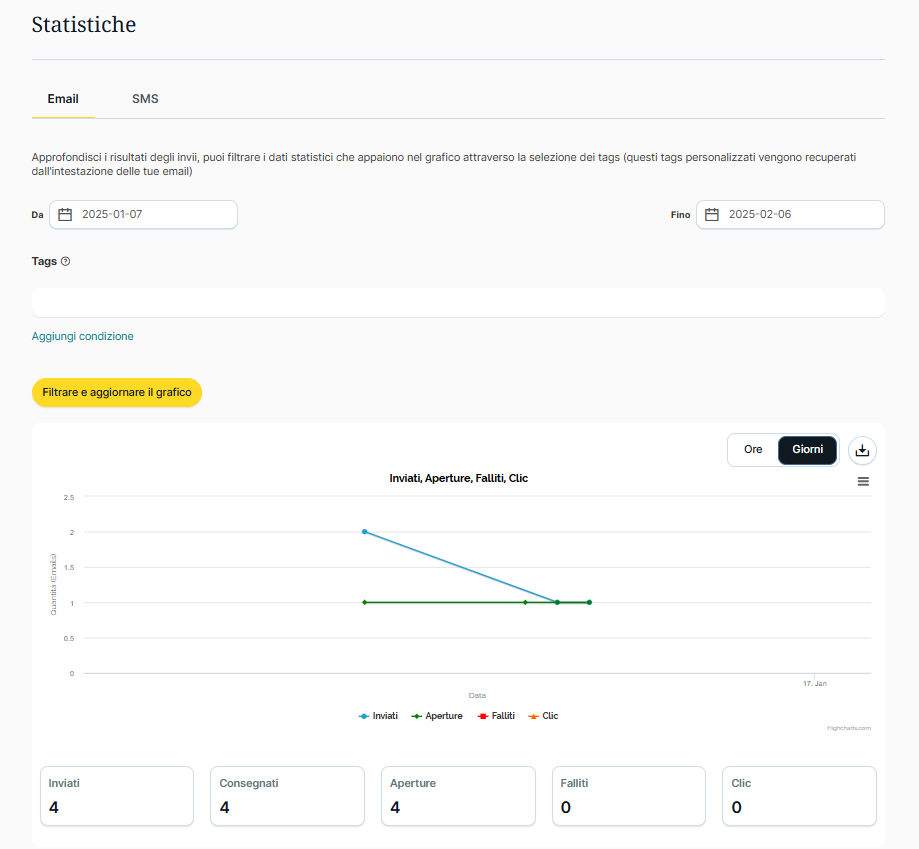Toggle the Clic series in chart legend
Image resolution: width=919 pixels, height=849 pixels.
click(543, 716)
